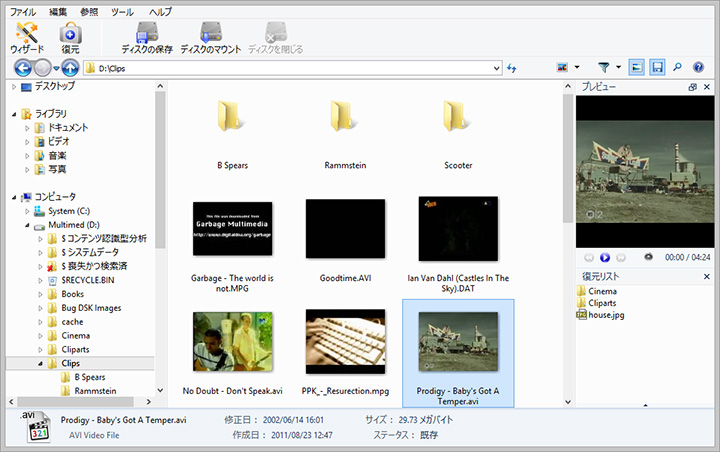
Task: Select Ian Van Dahl Castles In The Sky.DAT
Action: point(458,228)
